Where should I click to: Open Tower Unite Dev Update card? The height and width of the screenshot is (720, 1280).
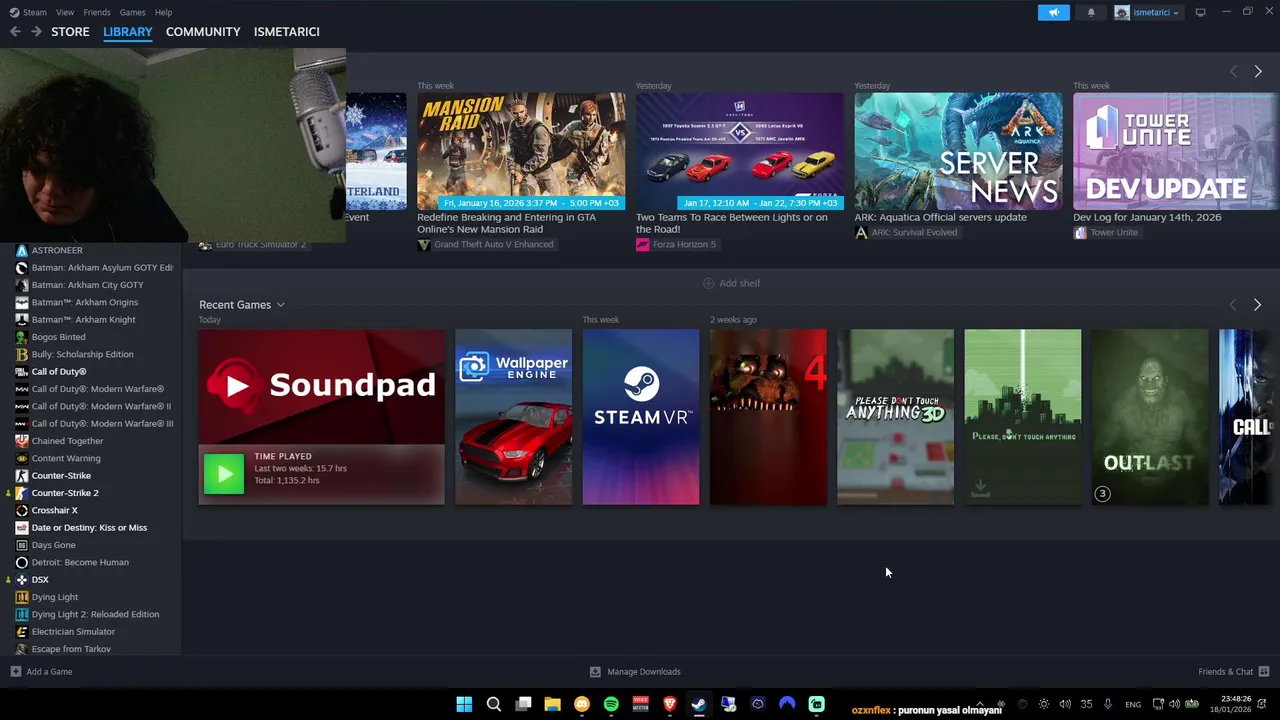pos(1176,151)
